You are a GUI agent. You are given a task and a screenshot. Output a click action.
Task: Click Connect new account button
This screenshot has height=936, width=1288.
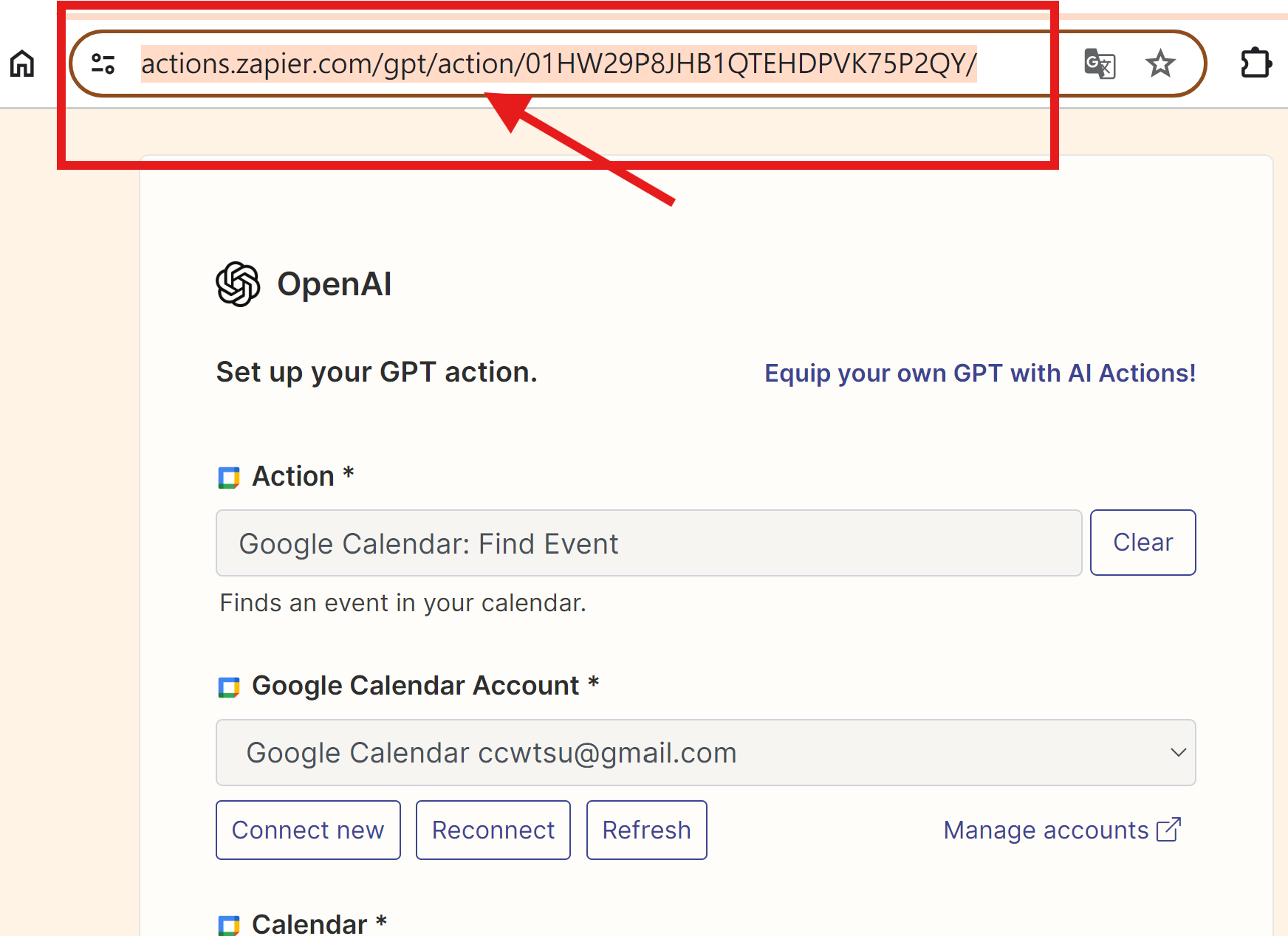[308, 830]
